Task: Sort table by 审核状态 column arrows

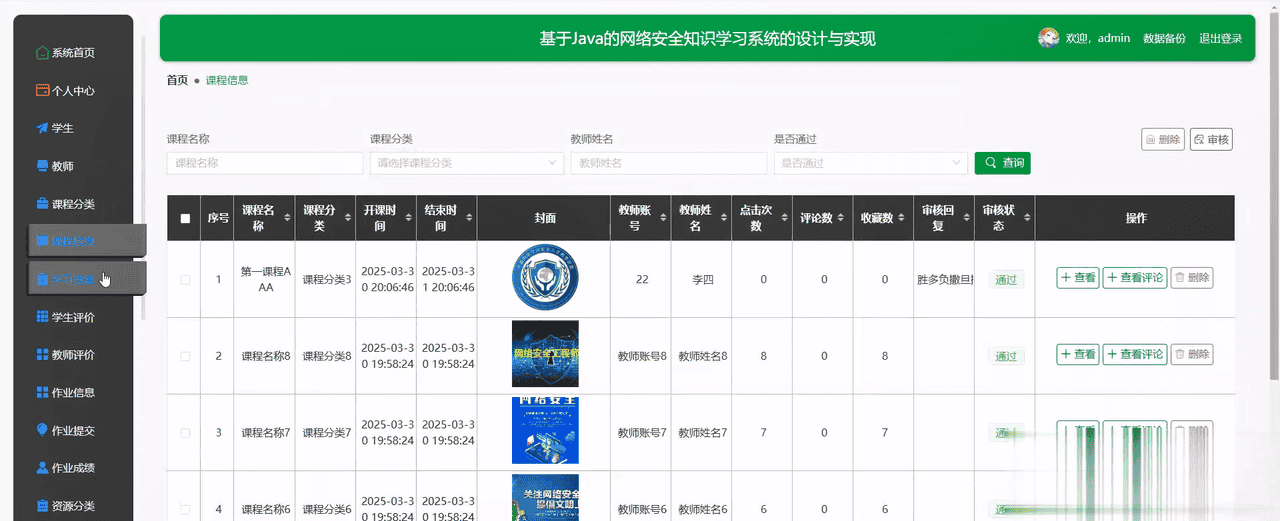Action: [x=1026, y=218]
